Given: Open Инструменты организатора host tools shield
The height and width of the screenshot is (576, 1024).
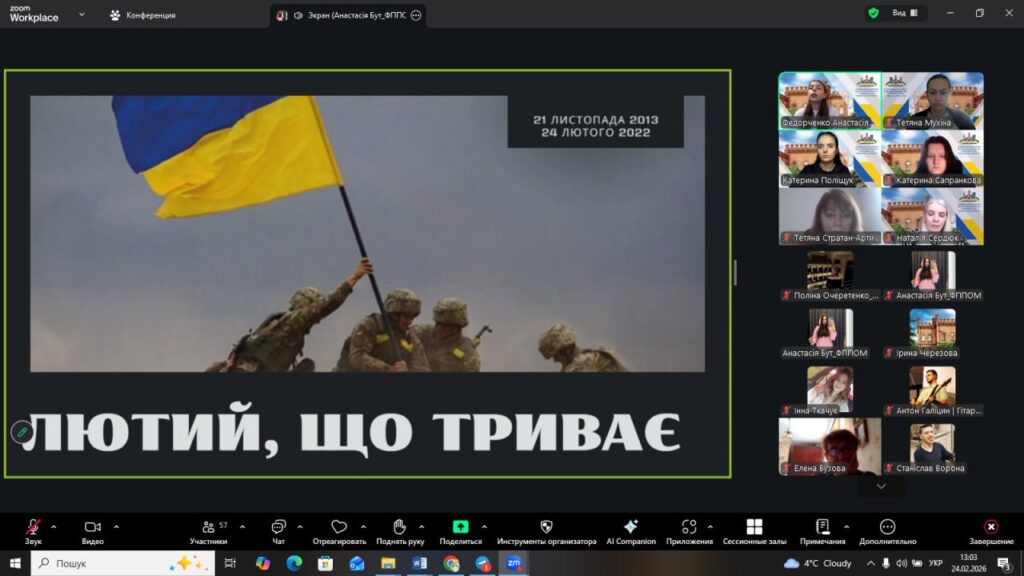Looking at the screenshot, I should point(546,527).
